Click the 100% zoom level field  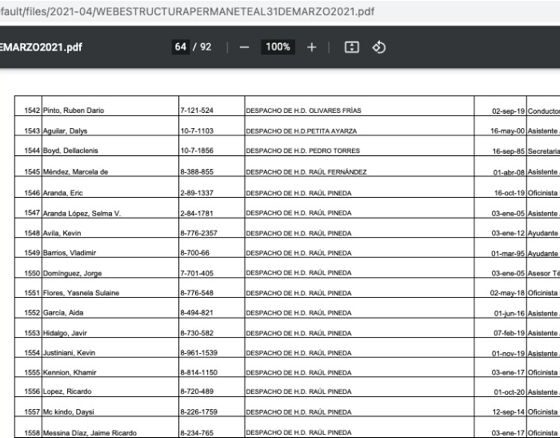pos(278,47)
